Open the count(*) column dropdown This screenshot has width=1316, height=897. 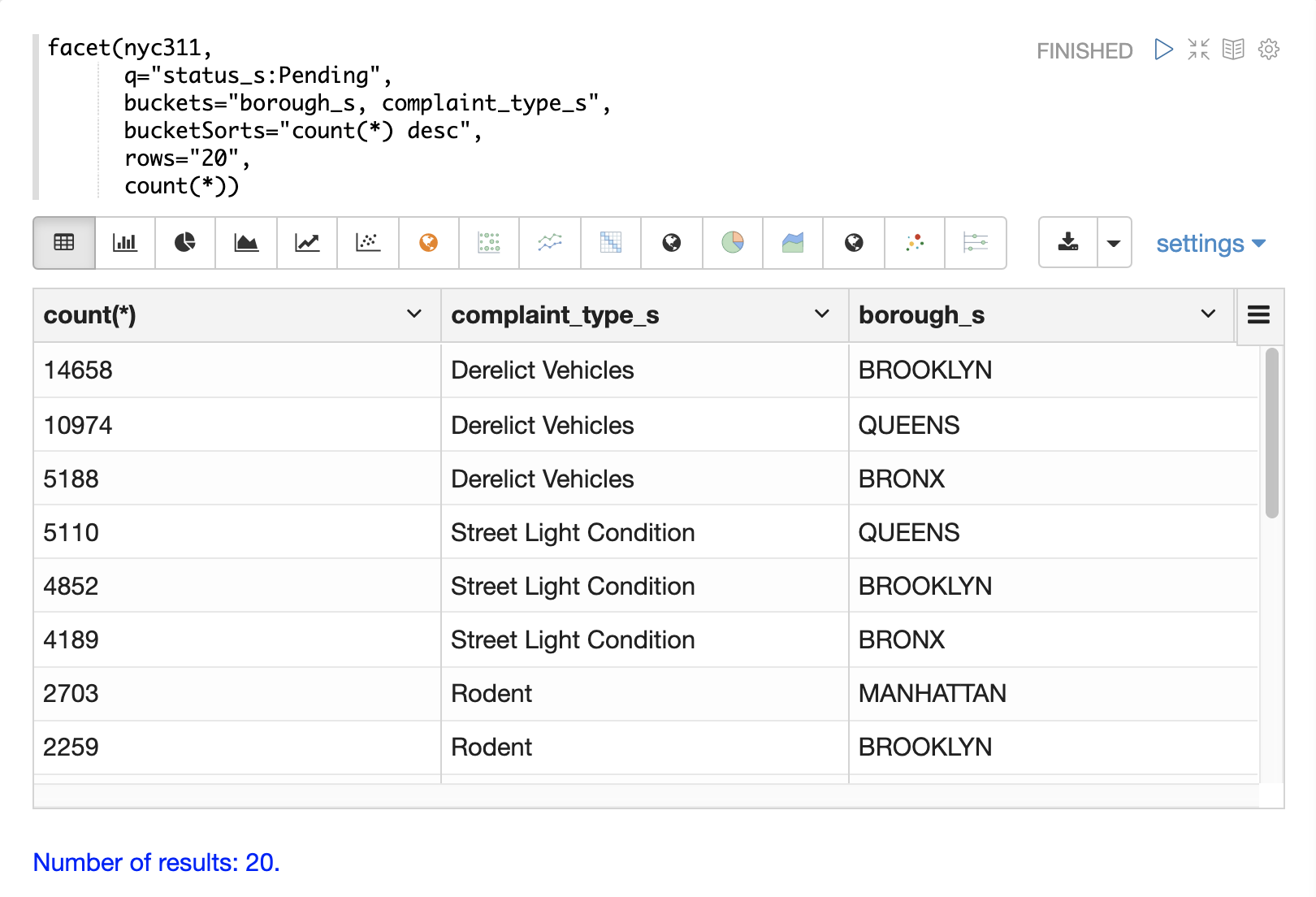click(414, 314)
